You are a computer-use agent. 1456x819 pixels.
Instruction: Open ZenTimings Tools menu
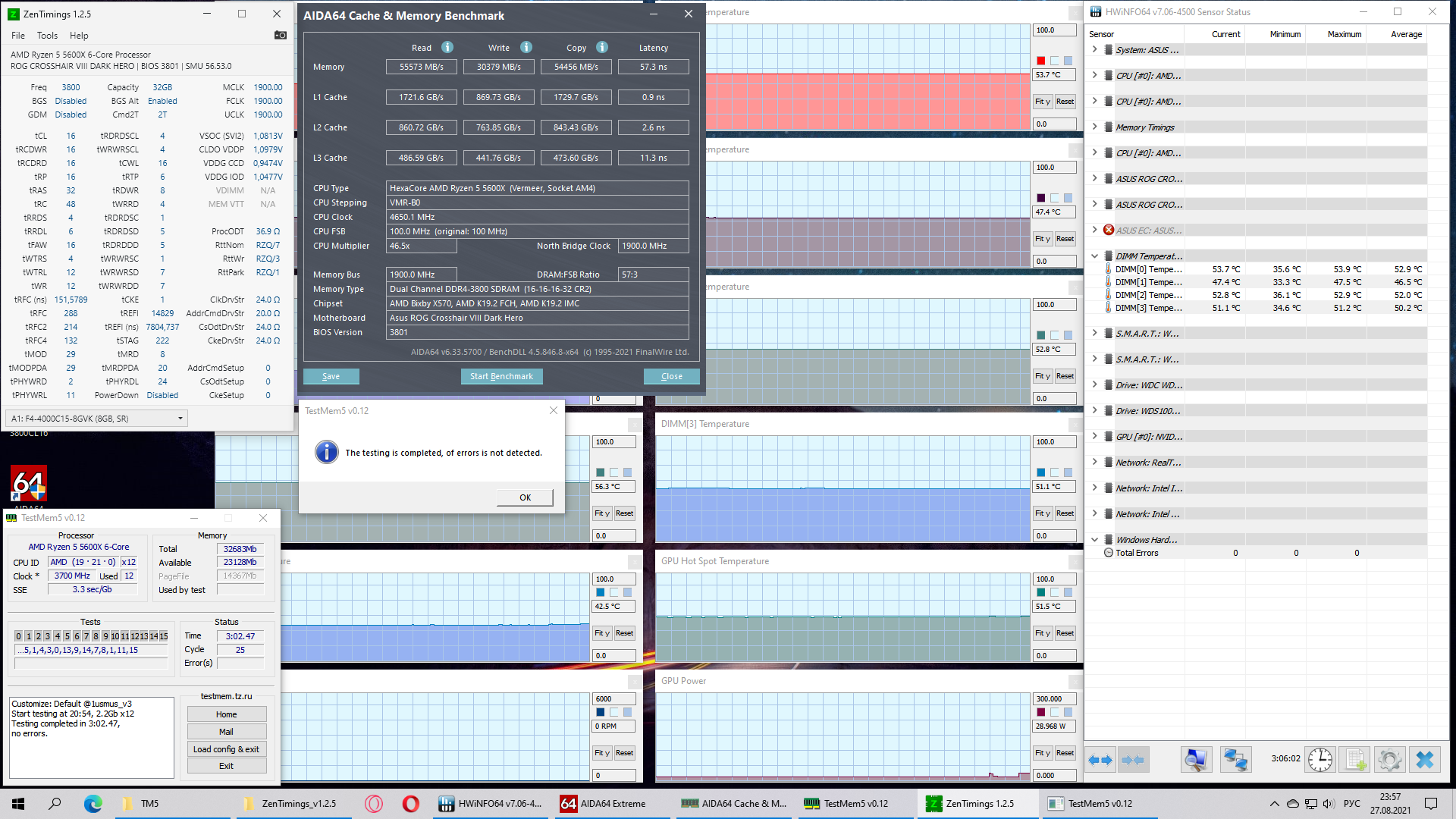click(x=47, y=36)
